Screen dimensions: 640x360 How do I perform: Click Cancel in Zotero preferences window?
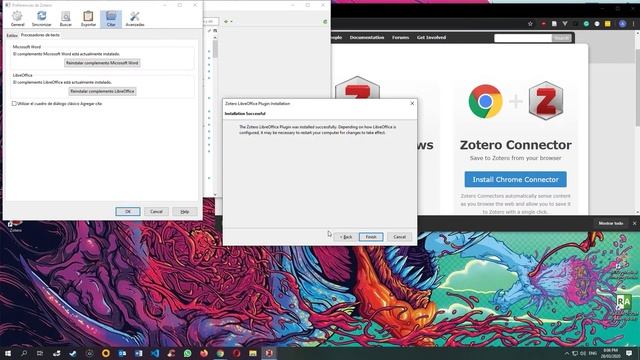156,211
